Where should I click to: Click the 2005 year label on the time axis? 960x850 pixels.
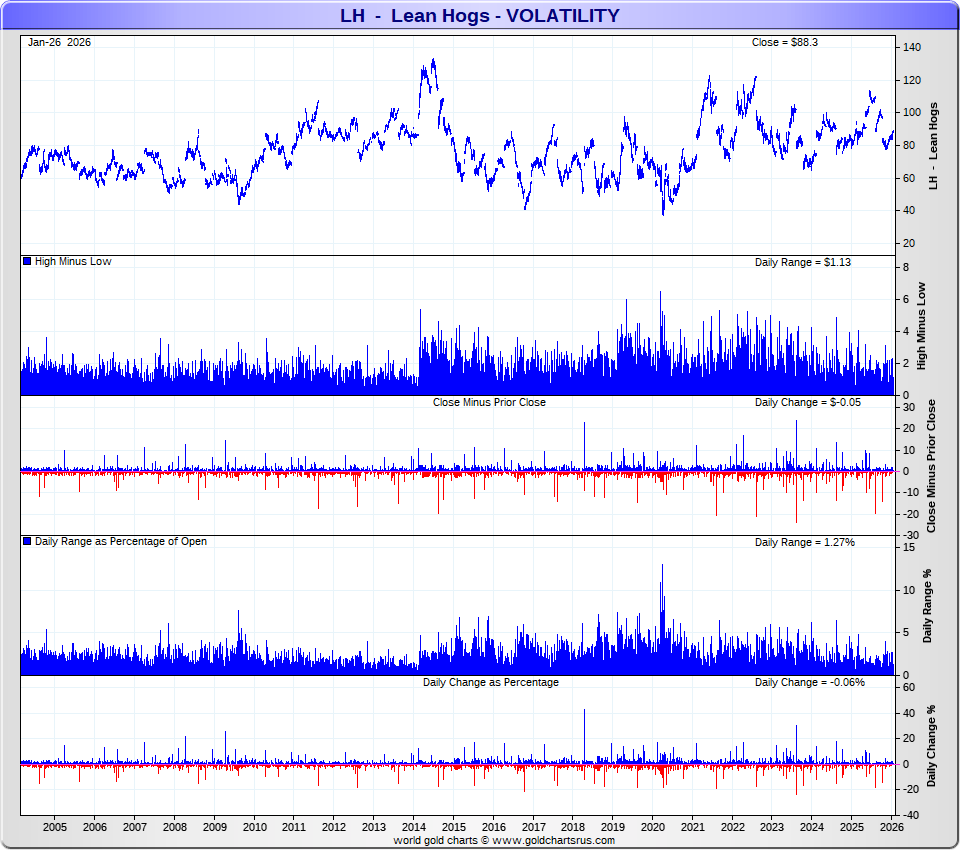point(55,827)
